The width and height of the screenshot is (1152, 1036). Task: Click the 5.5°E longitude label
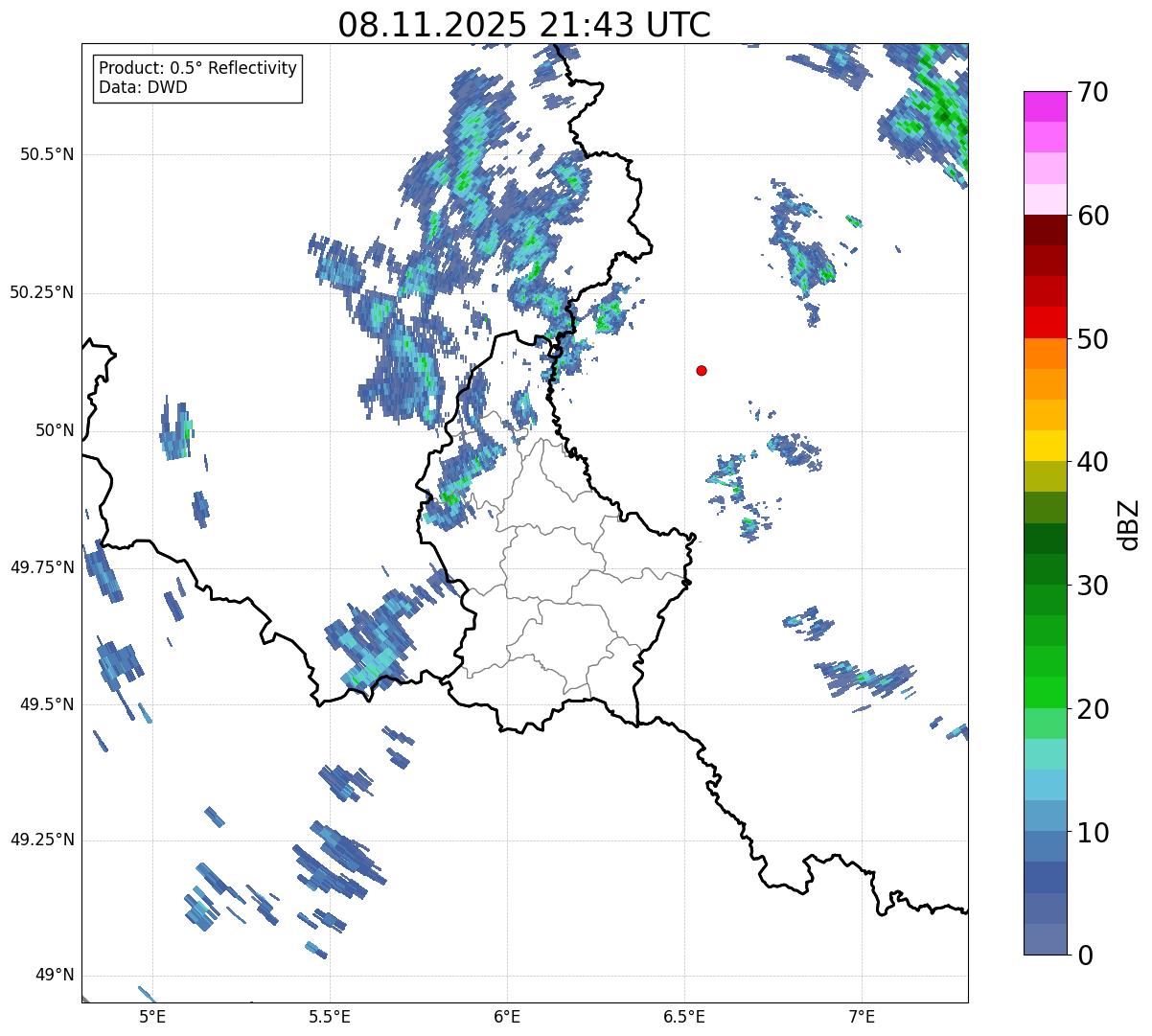pos(330,1016)
